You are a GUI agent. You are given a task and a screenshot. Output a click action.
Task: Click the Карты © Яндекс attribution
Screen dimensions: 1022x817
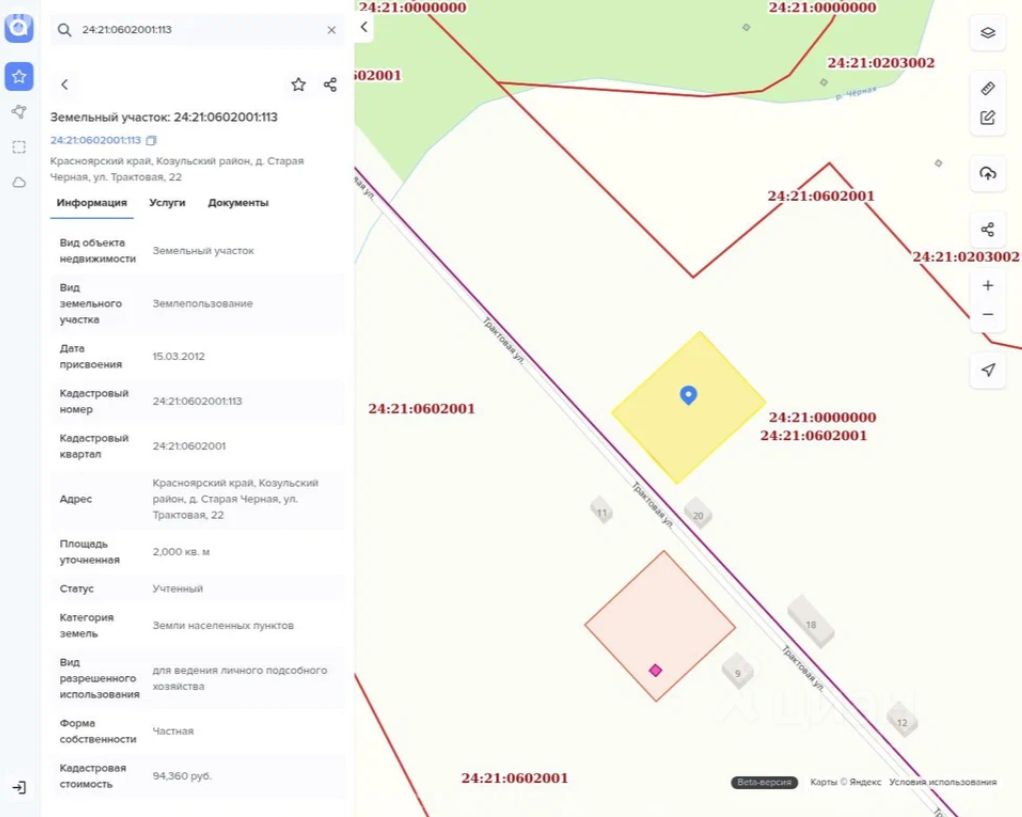point(845,782)
